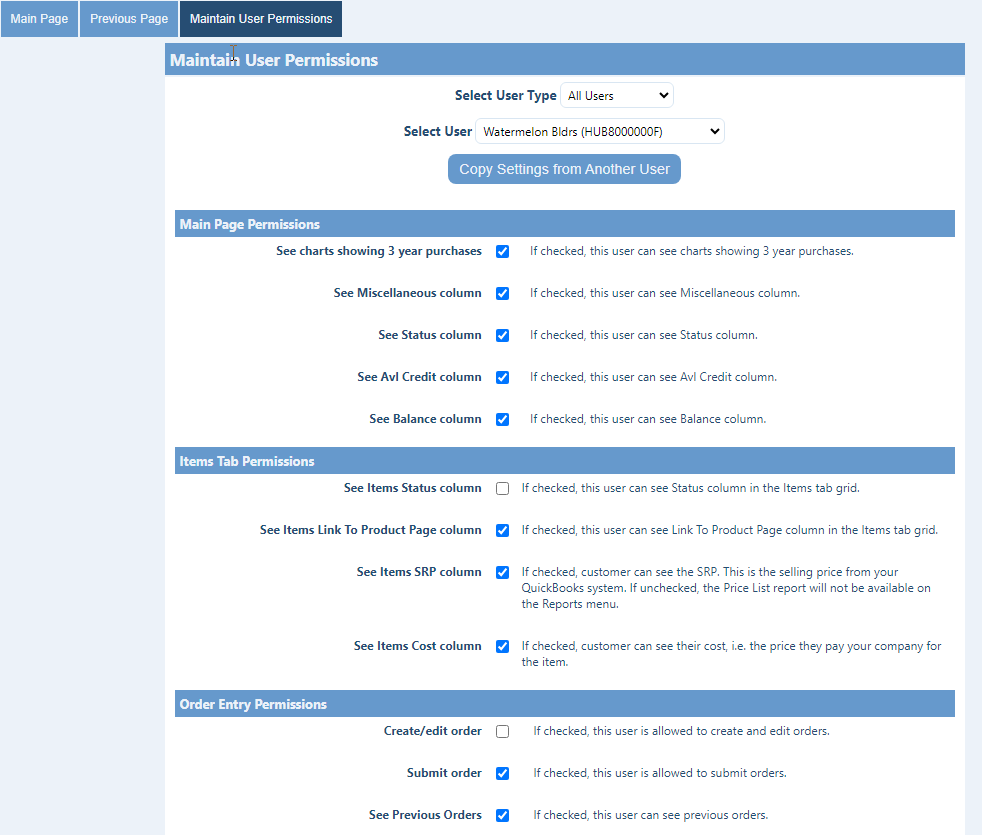Disable the See Status column checkbox
The width and height of the screenshot is (982, 835).
point(503,336)
